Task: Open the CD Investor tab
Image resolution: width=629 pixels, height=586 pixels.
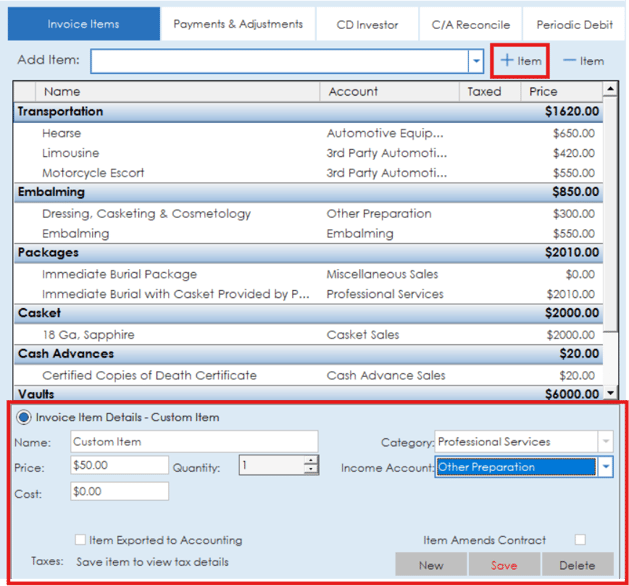Action: pos(367,24)
